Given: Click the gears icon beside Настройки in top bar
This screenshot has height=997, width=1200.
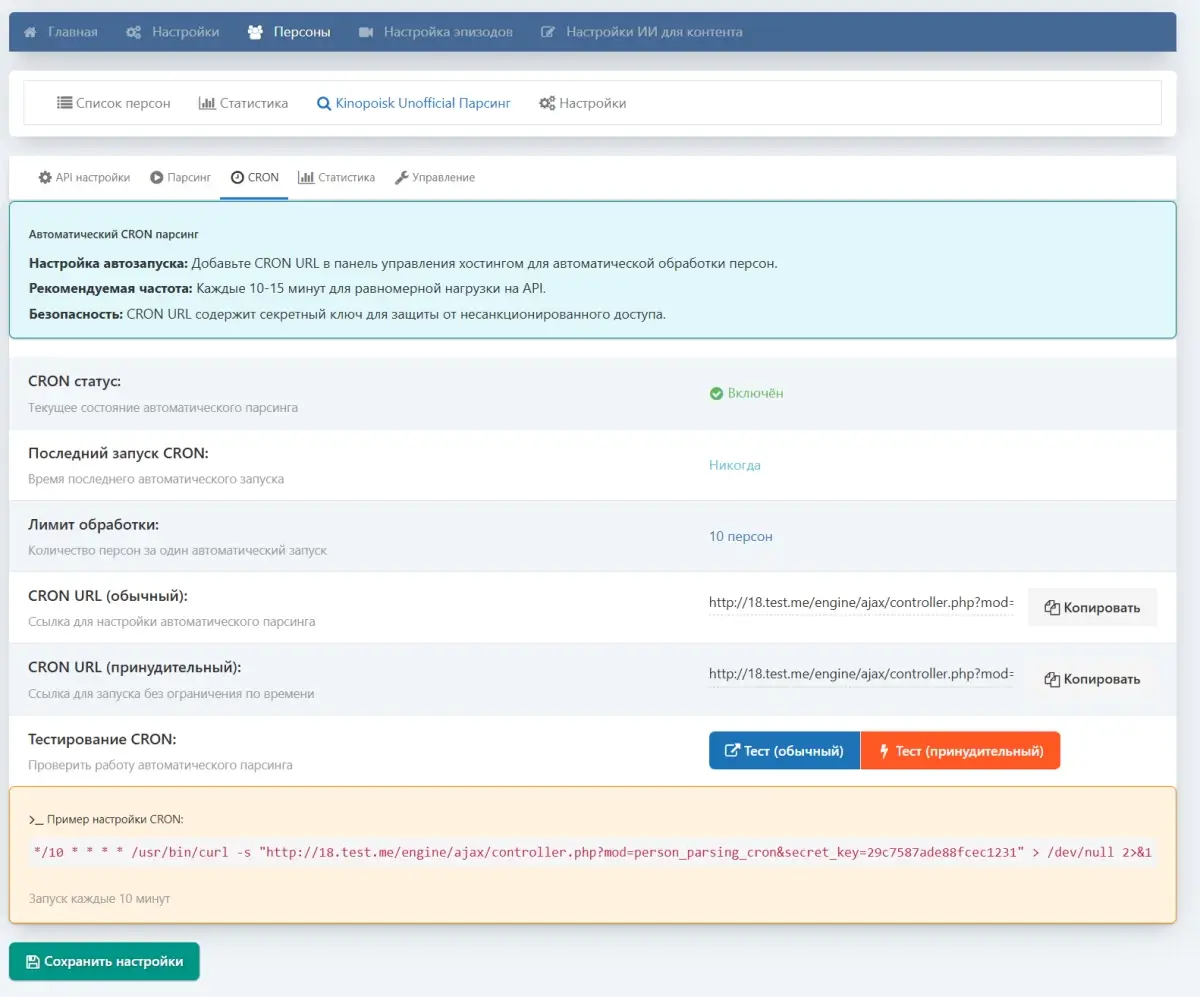Looking at the screenshot, I should click(133, 32).
